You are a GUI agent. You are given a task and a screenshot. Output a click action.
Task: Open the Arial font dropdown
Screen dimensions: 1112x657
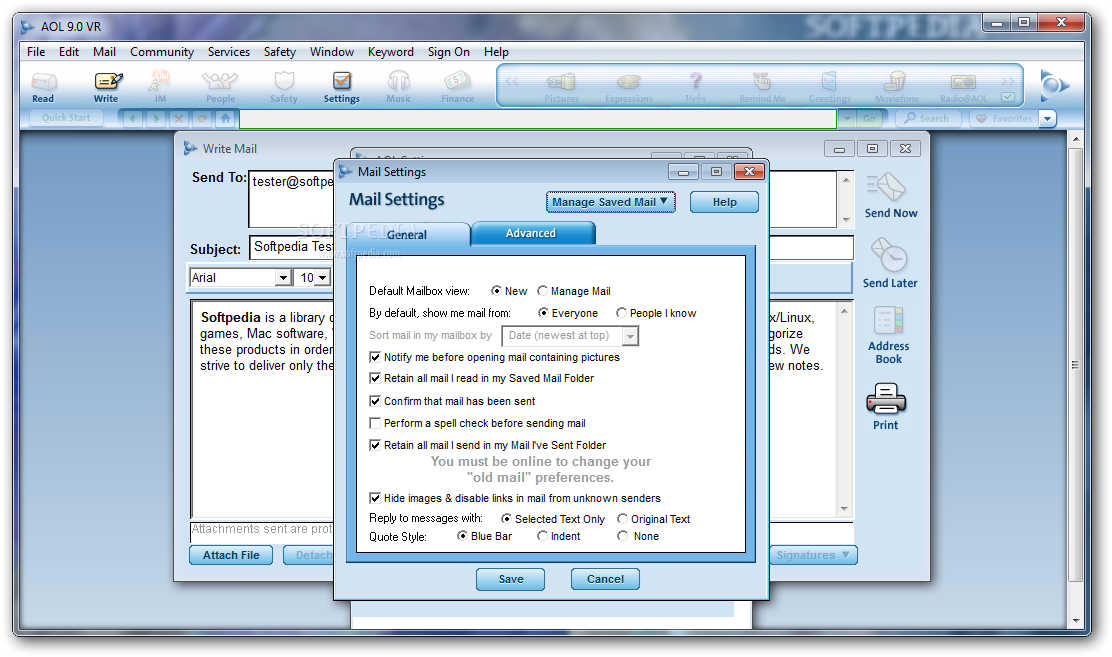click(x=283, y=277)
